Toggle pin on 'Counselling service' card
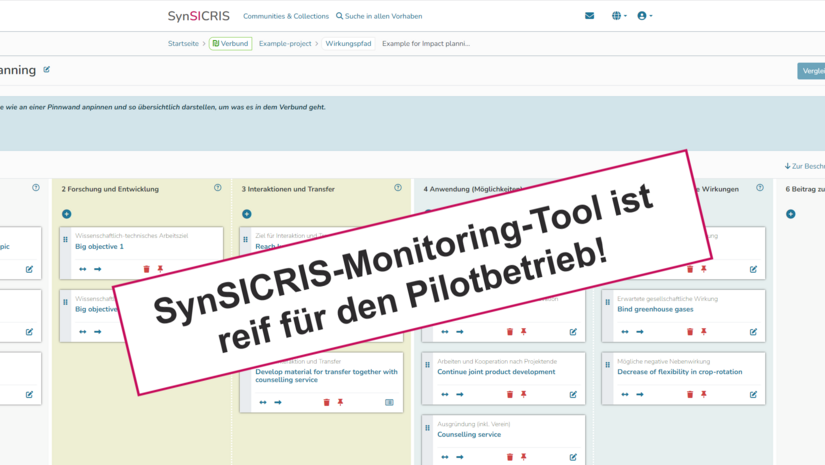The width and height of the screenshot is (825, 465). [x=524, y=457]
